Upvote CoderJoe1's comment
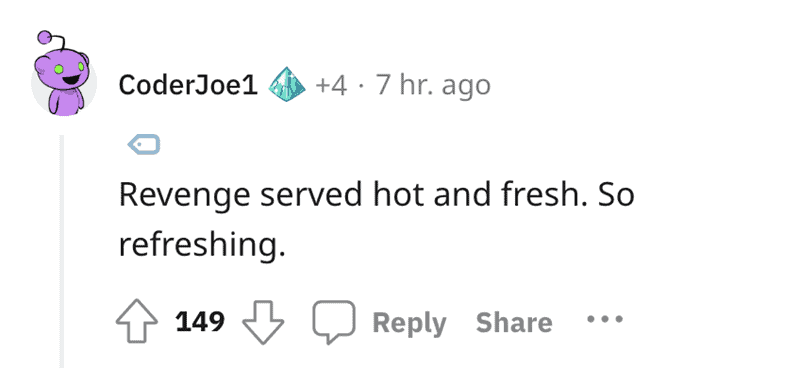Viewport: 800px width, 368px height. coord(137,322)
